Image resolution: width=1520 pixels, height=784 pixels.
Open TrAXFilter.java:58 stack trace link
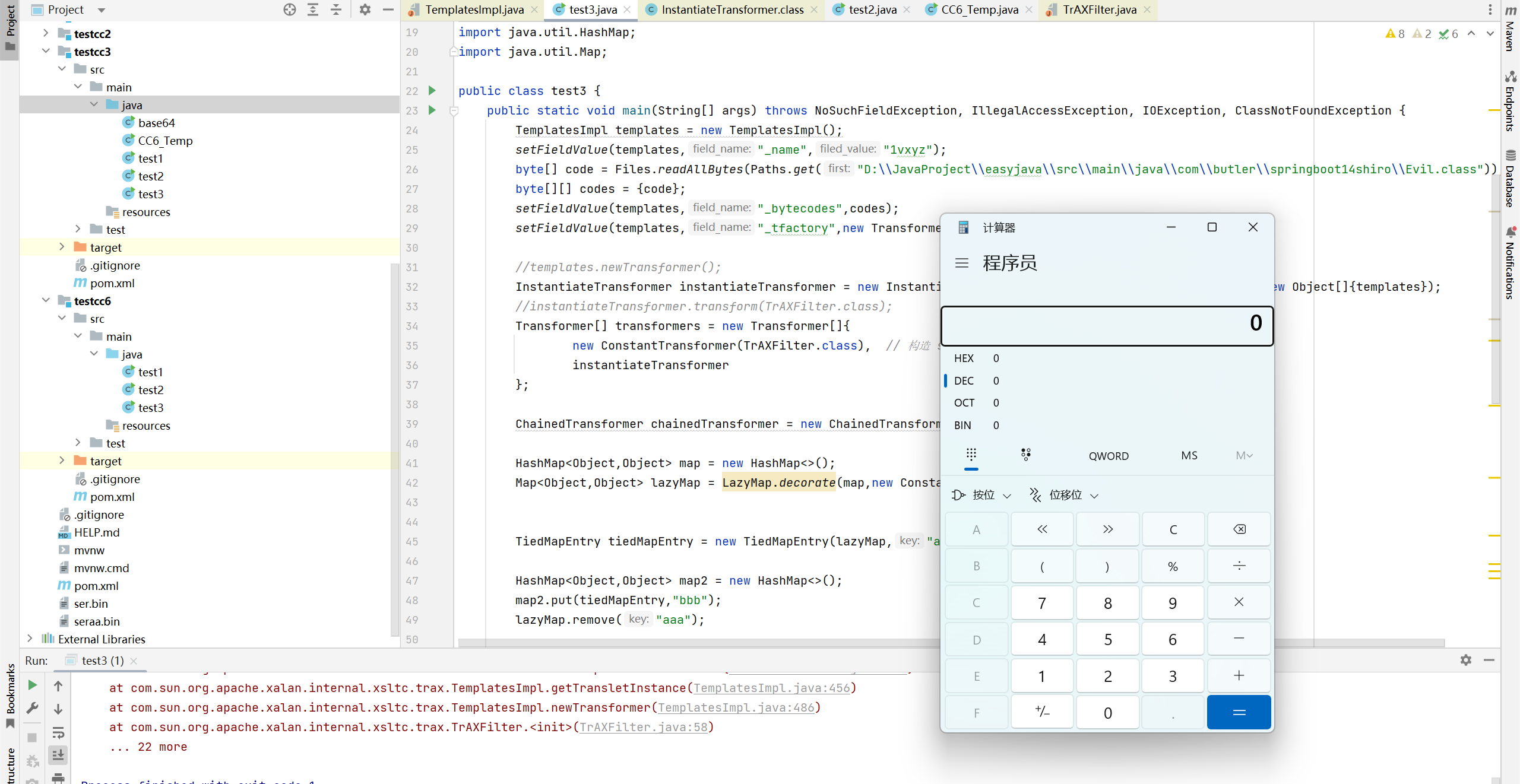[x=644, y=727]
